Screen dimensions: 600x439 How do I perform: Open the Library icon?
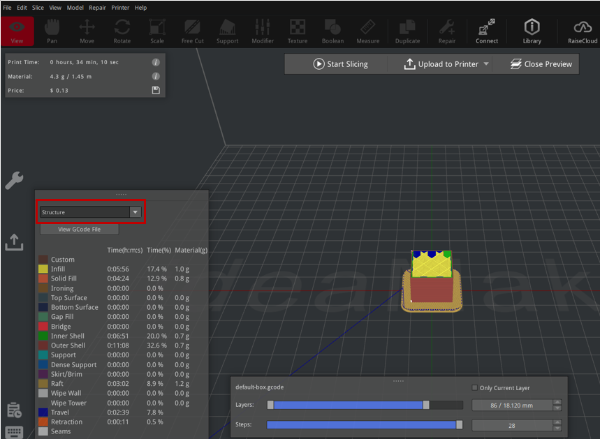(531, 29)
